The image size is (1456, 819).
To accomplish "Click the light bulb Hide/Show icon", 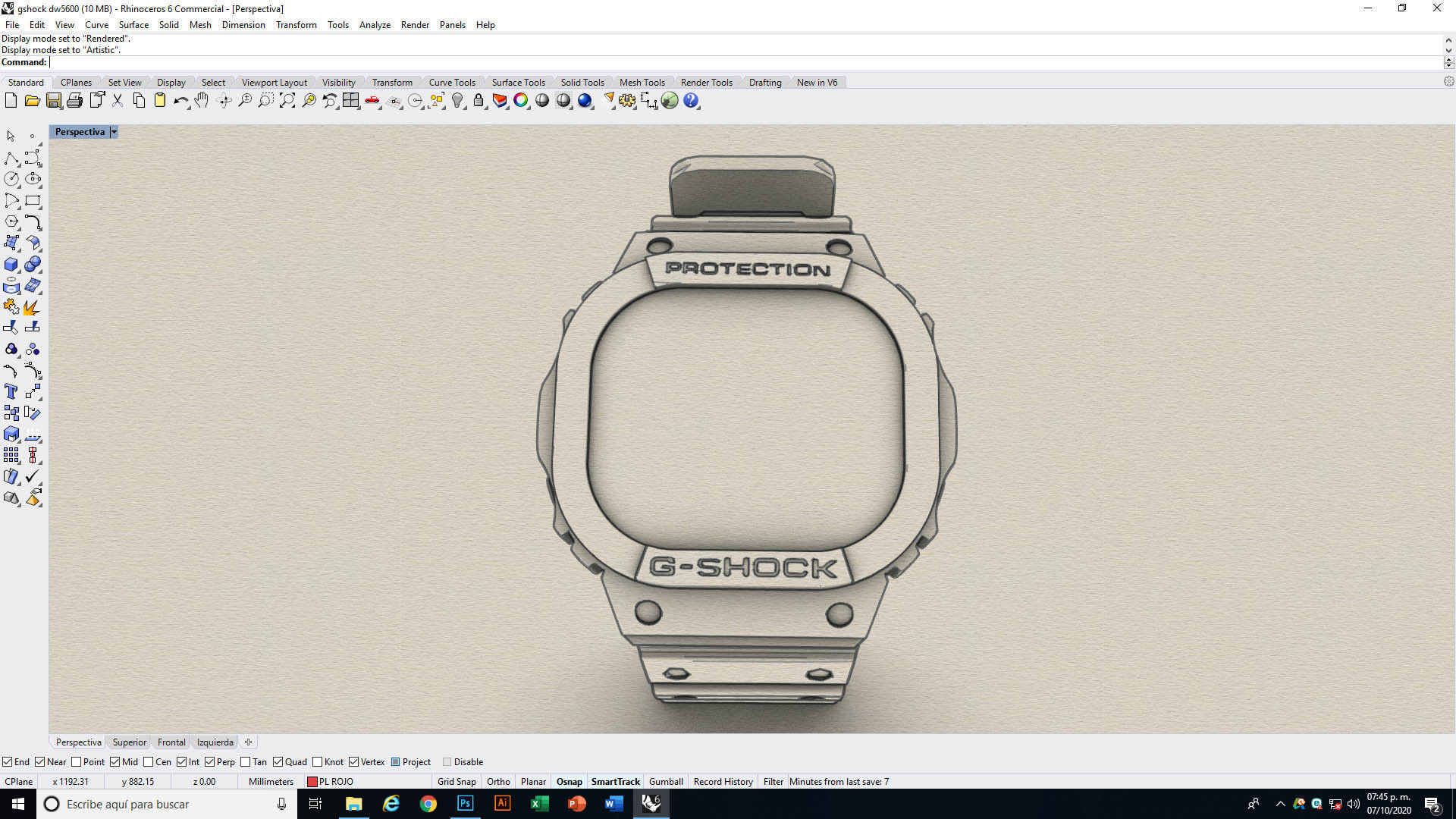I will 457,100.
